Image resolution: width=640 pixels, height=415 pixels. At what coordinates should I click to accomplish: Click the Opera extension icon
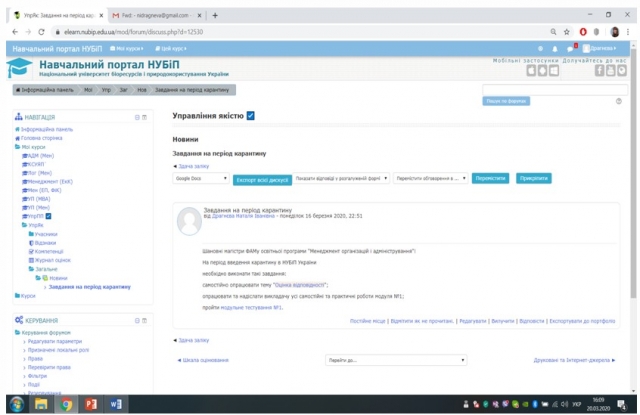tap(583, 32)
